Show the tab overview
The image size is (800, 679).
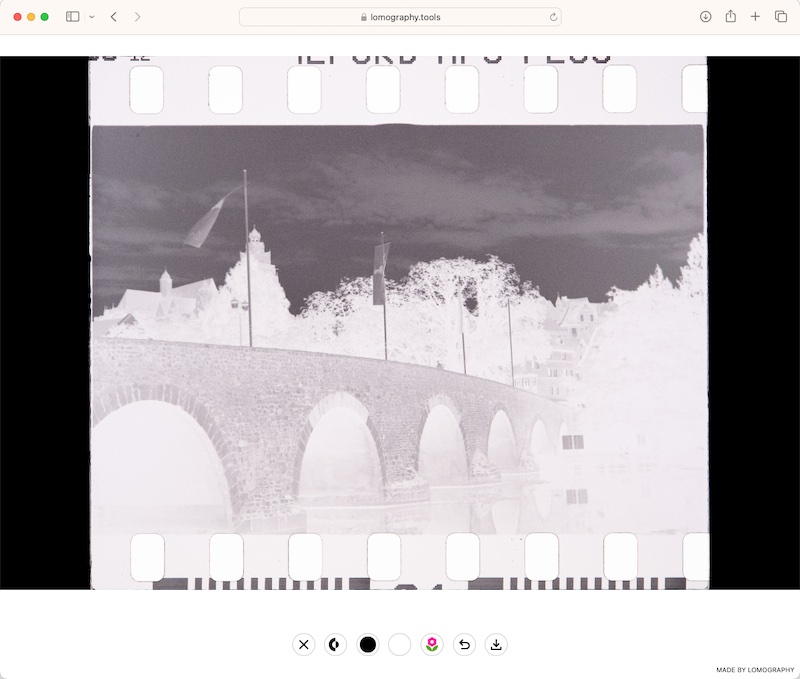tap(781, 17)
